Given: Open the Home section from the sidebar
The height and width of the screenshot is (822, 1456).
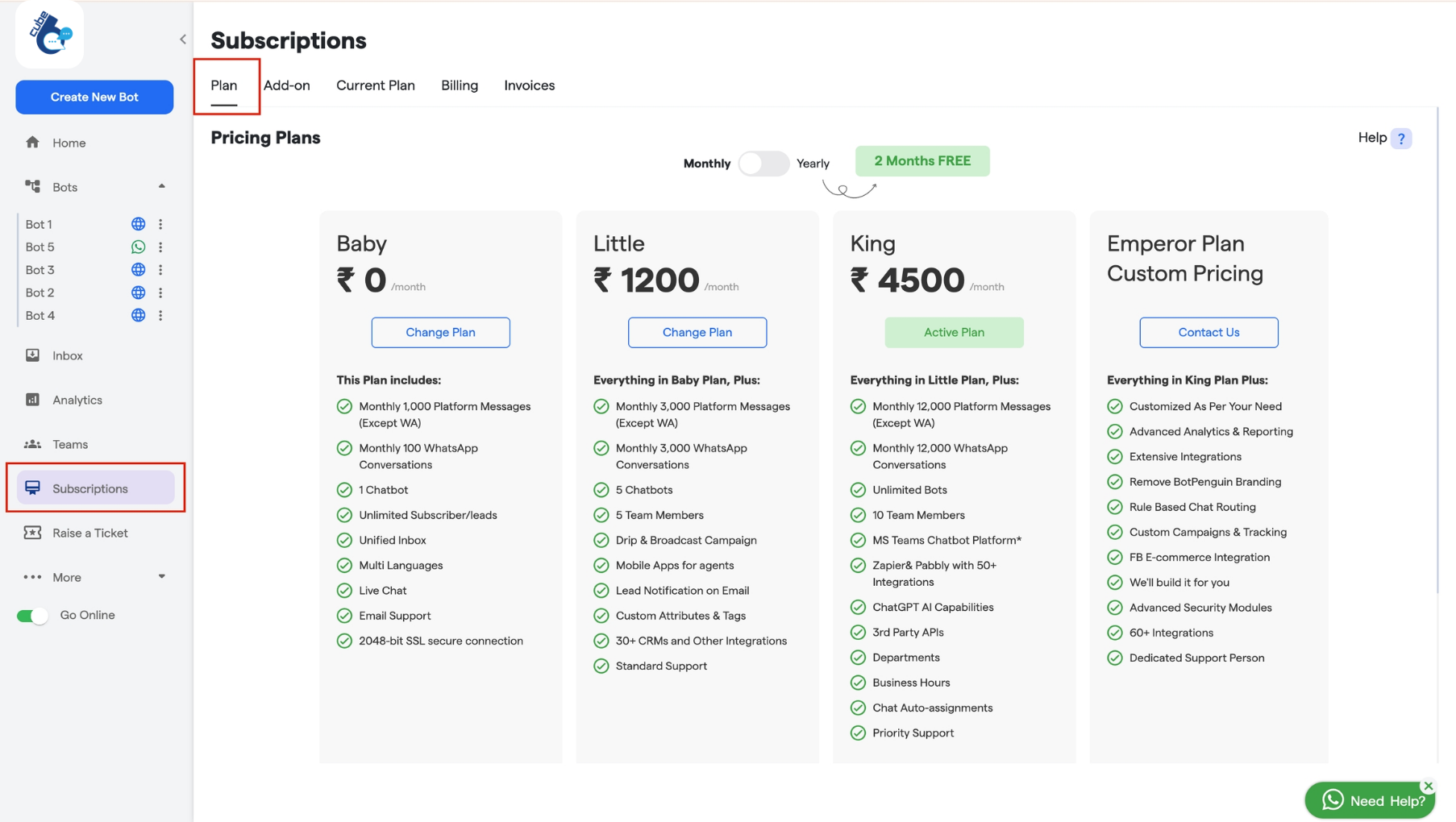Looking at the screenshot, I should [x=69, y=143].
